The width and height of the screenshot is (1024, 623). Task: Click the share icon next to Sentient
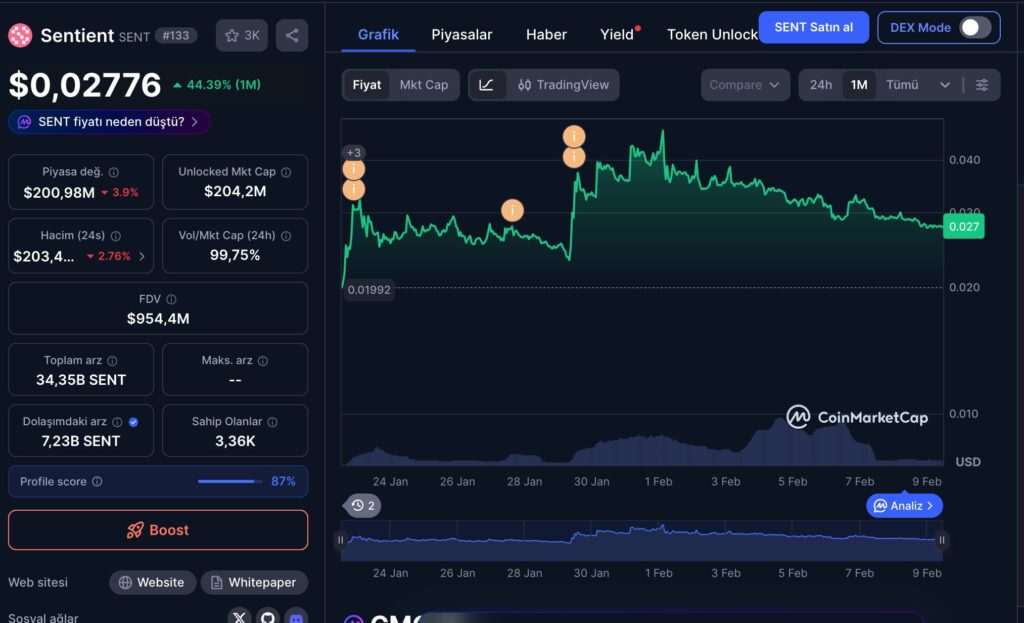[x=291, y=35]
